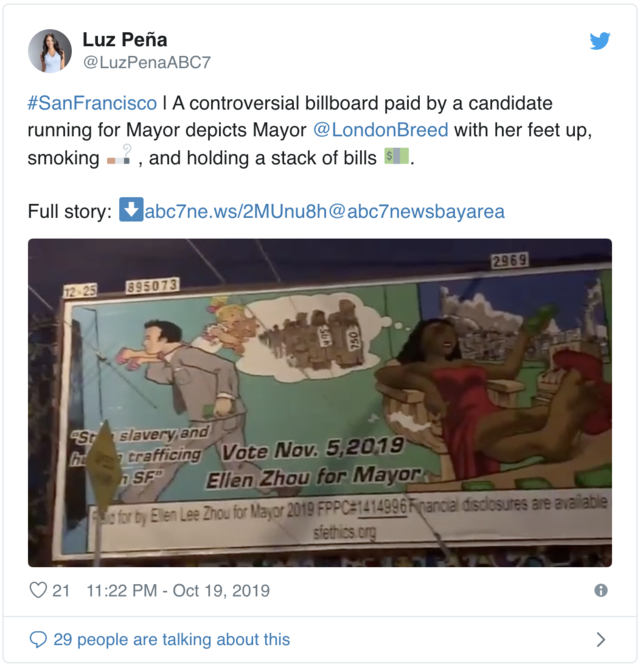Screen dimensions: 640x667
Task: Click the tweet body text
Action: pyautogui.click(x=310, y=130)
